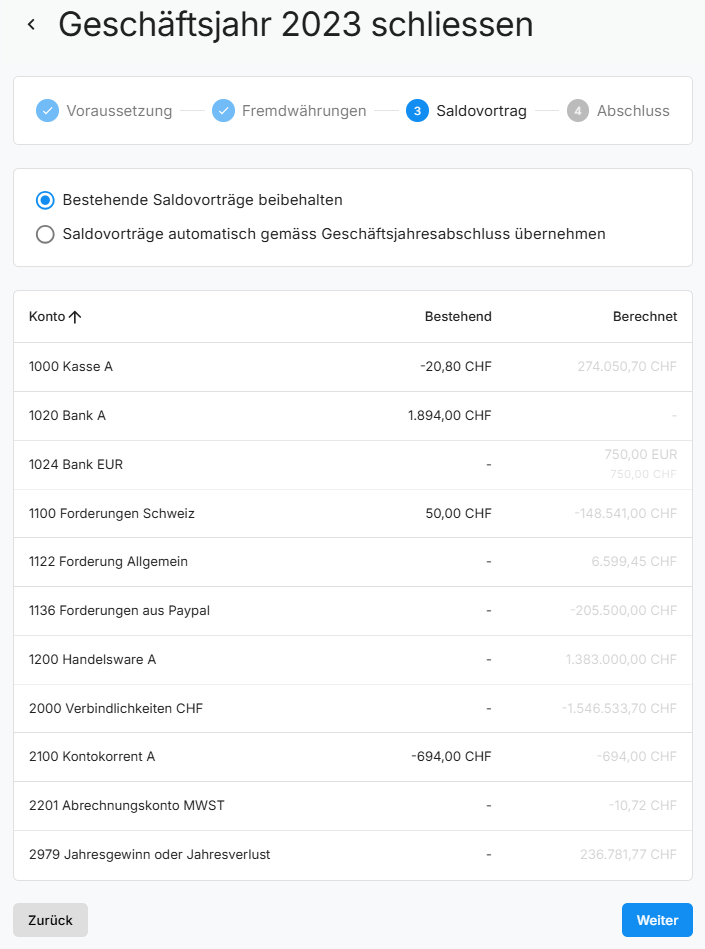Click the back arrow next to page title
This screenshot has height=949, width=705.
(x=32, y=25)
